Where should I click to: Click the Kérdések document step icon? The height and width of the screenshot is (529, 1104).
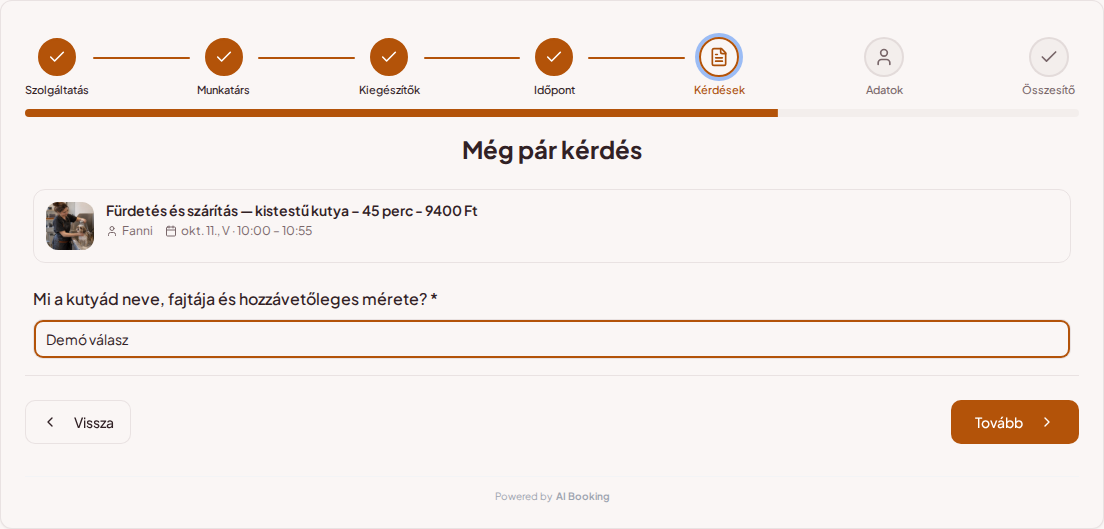point(719,57)
